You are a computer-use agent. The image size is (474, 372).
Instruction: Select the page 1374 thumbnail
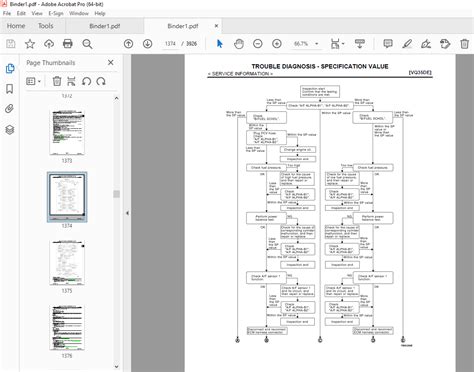click(x=67, y=197)
